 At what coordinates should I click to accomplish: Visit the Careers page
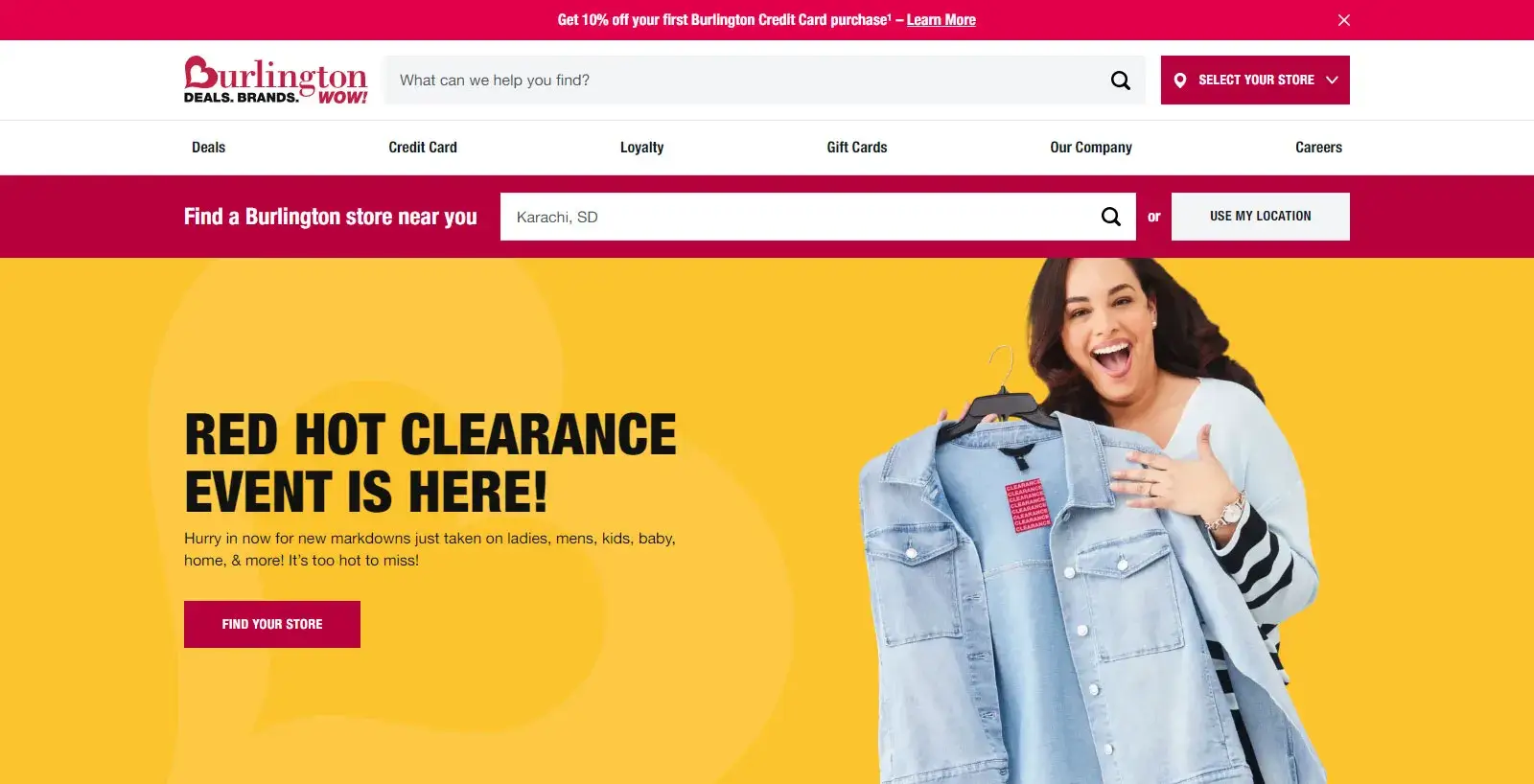click(1318, 148)
